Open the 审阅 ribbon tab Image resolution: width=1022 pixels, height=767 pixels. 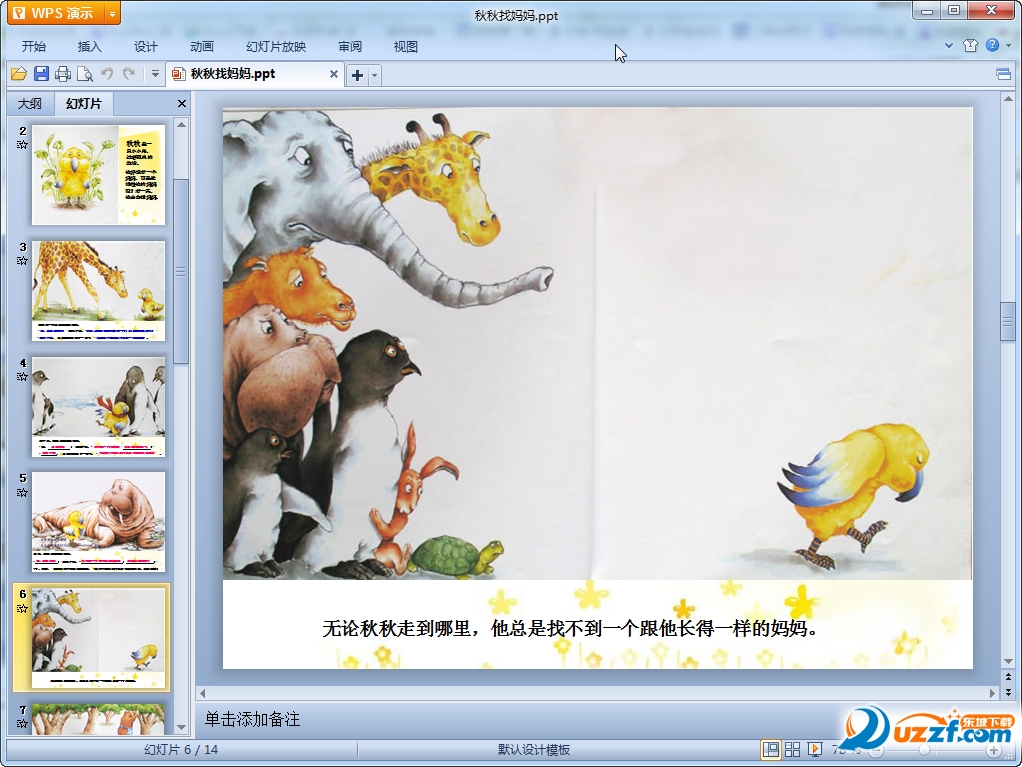pos(350,46)
